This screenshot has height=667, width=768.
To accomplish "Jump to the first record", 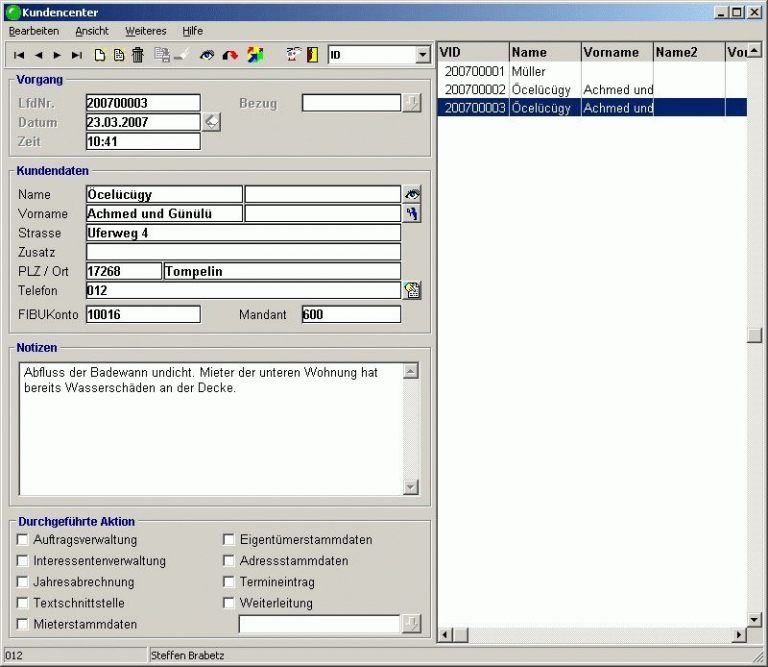I will 19,55.
